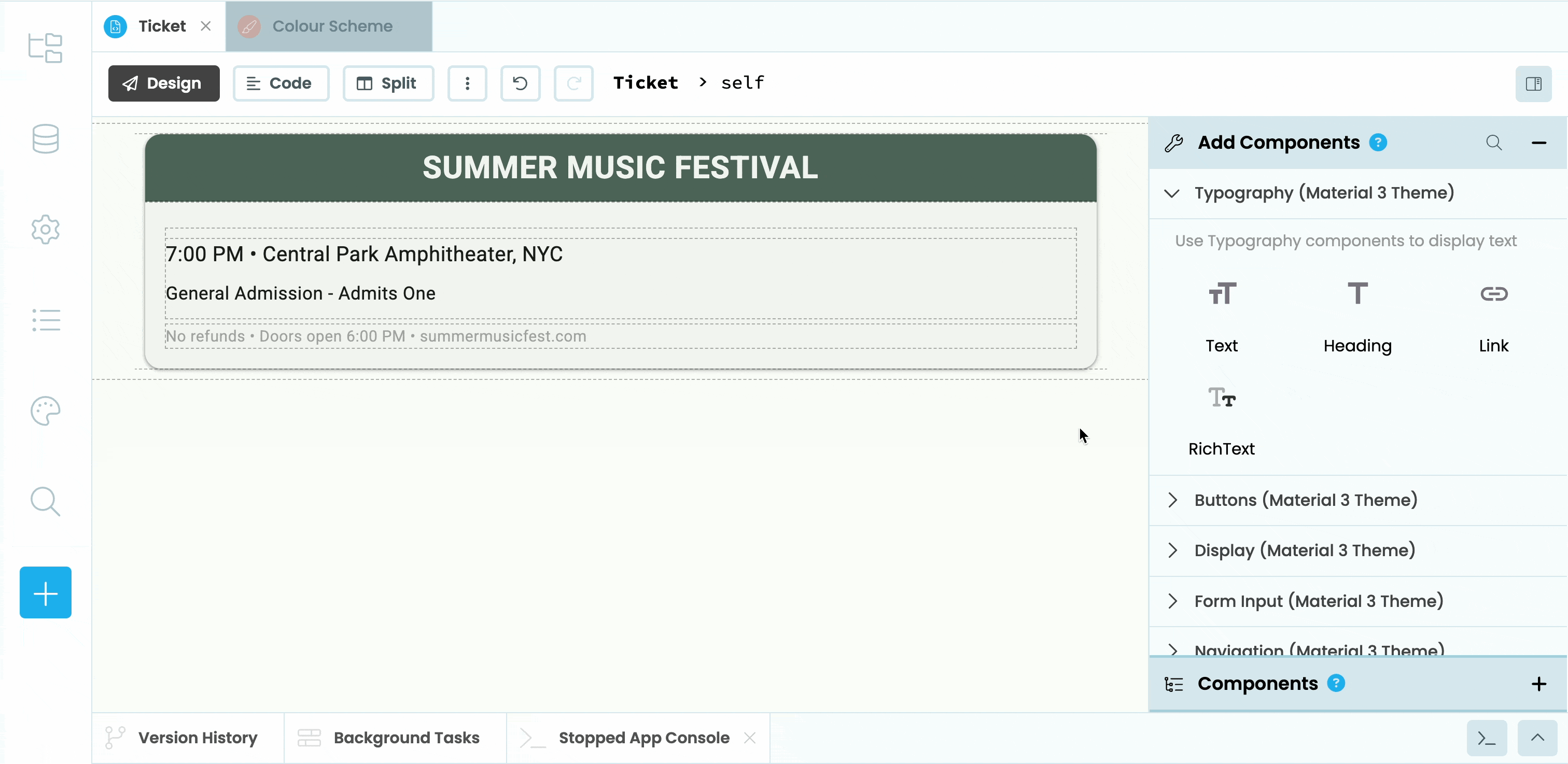Switch to Design view
This screenshot has width=1568, height=764.
[x=164, y=83]
